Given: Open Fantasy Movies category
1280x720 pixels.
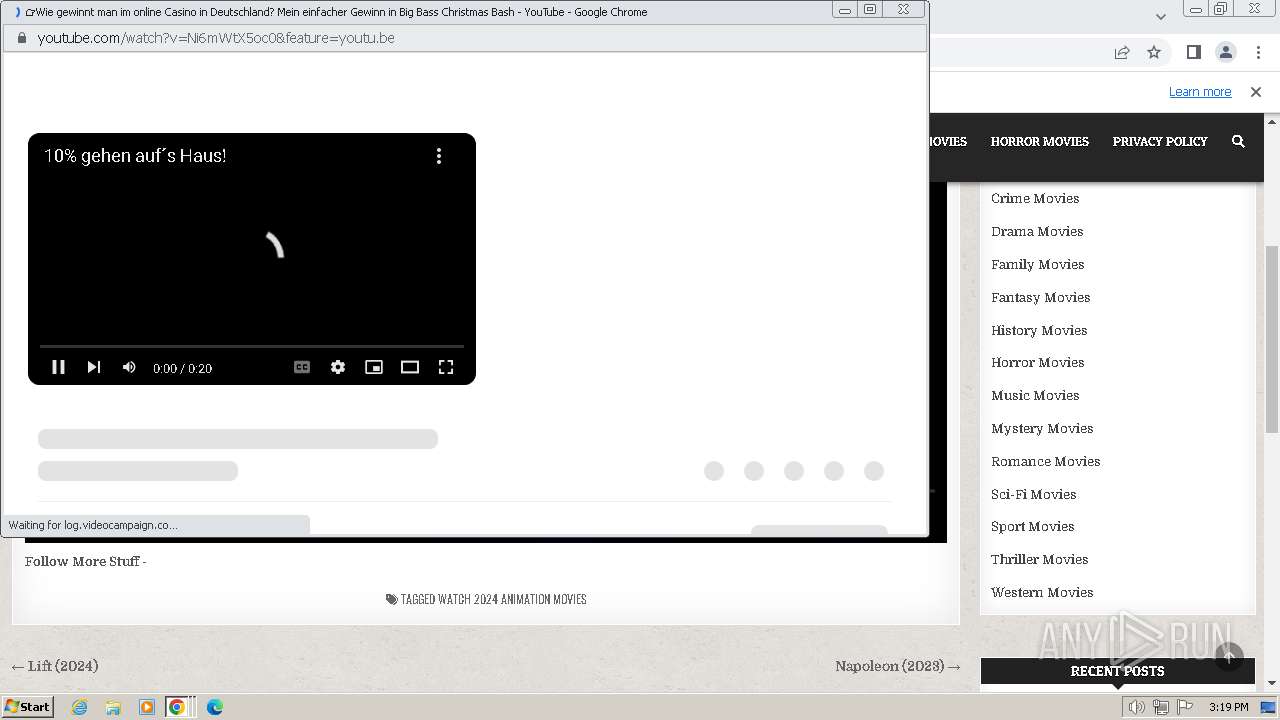Looking at the screenshot, I should [x=1040, y=297].
